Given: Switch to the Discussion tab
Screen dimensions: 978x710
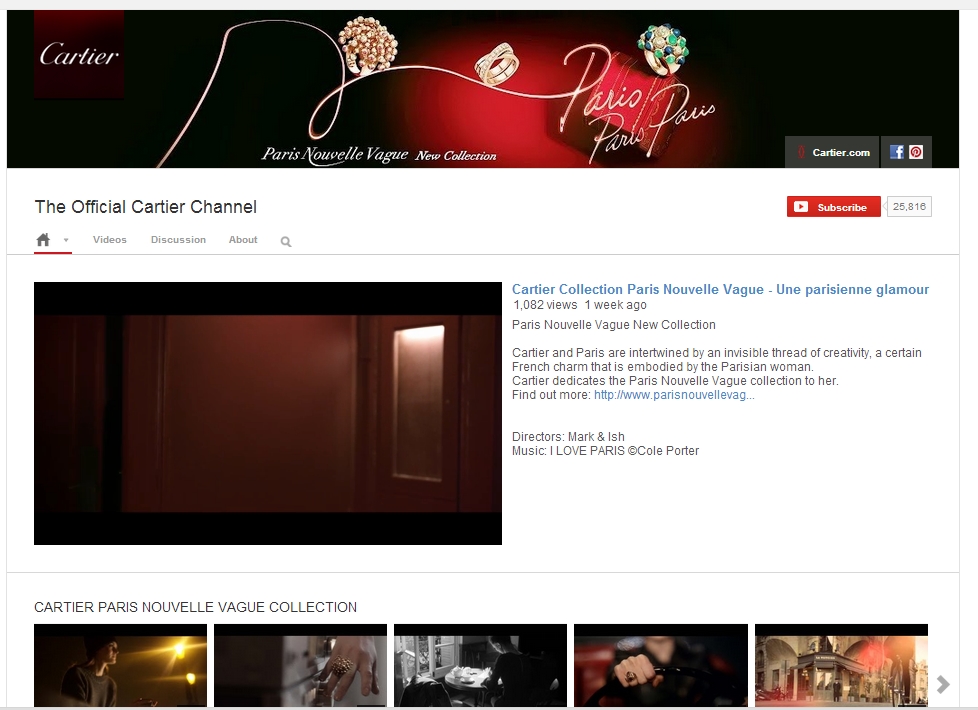Looking at the screenshot, I should tap(178, 240).
